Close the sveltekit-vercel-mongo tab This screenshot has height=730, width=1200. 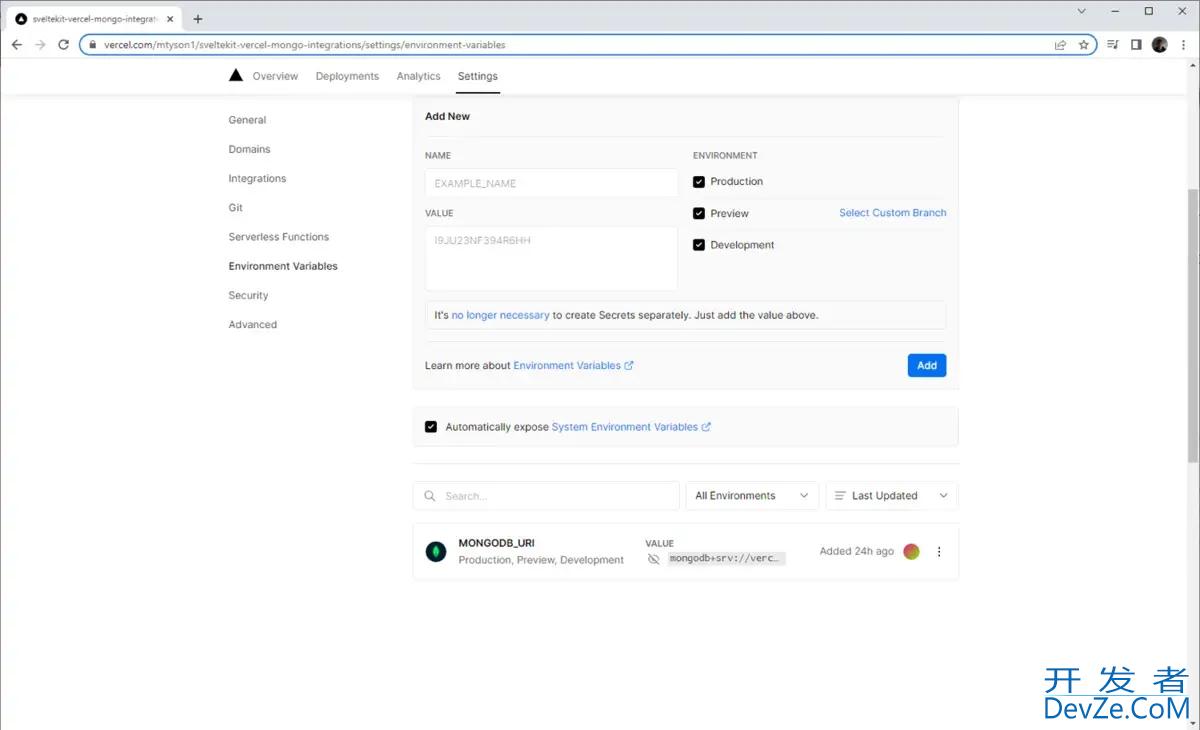169,19
